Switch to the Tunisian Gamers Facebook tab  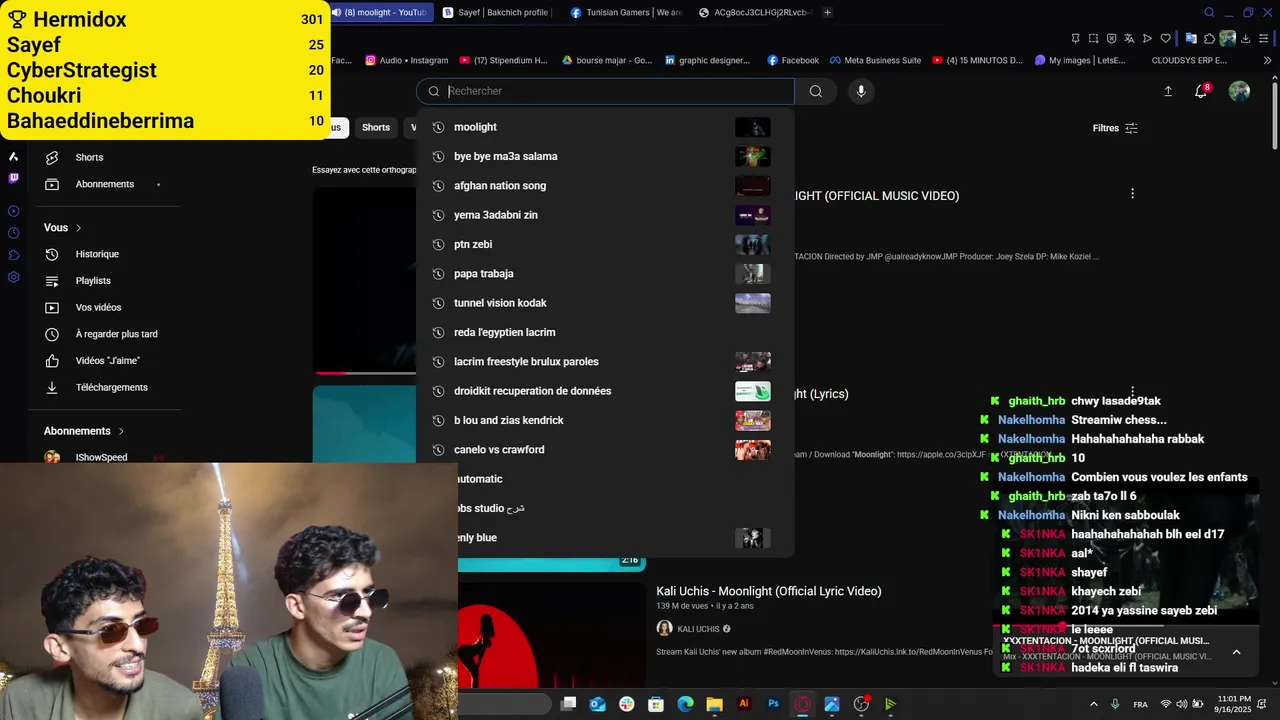click(626, 12)
